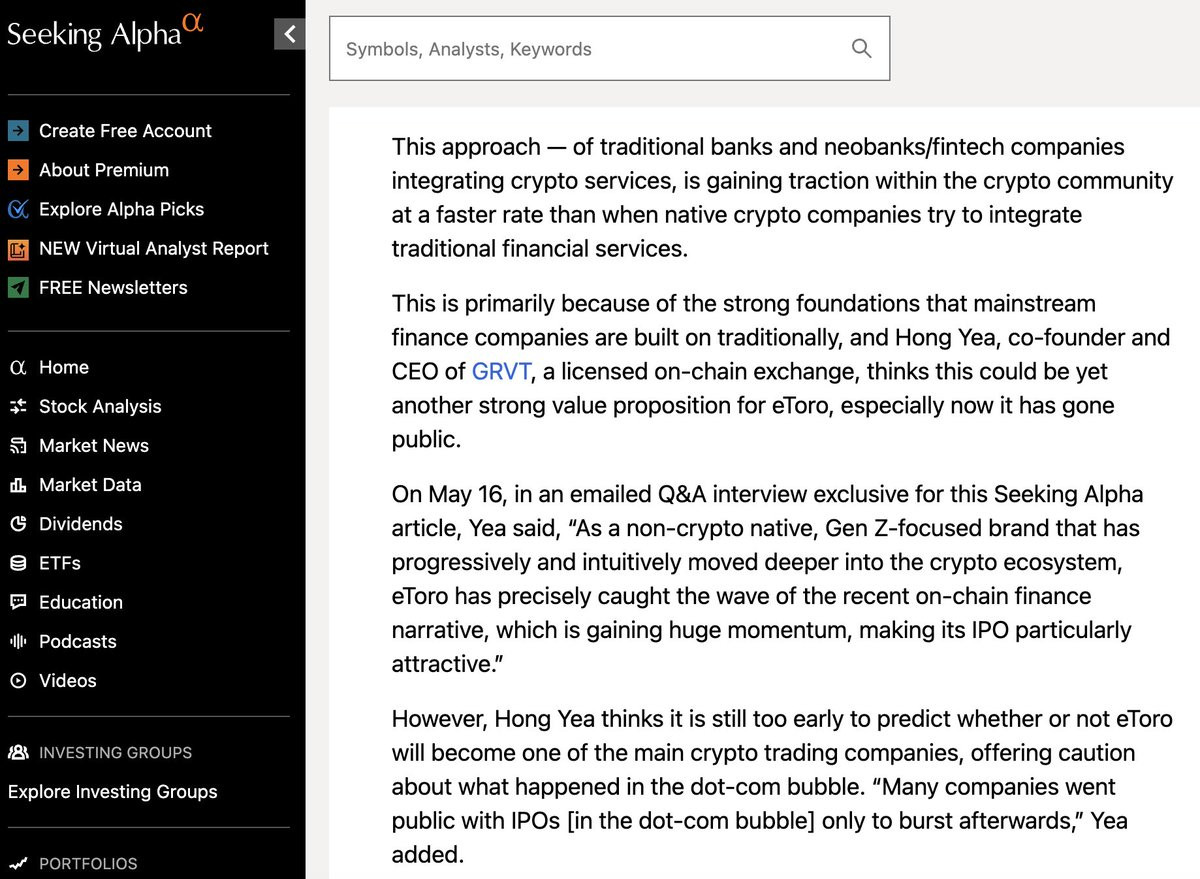
Task: Click the Explore Alpha Picks icon
Action: (18, 209)
